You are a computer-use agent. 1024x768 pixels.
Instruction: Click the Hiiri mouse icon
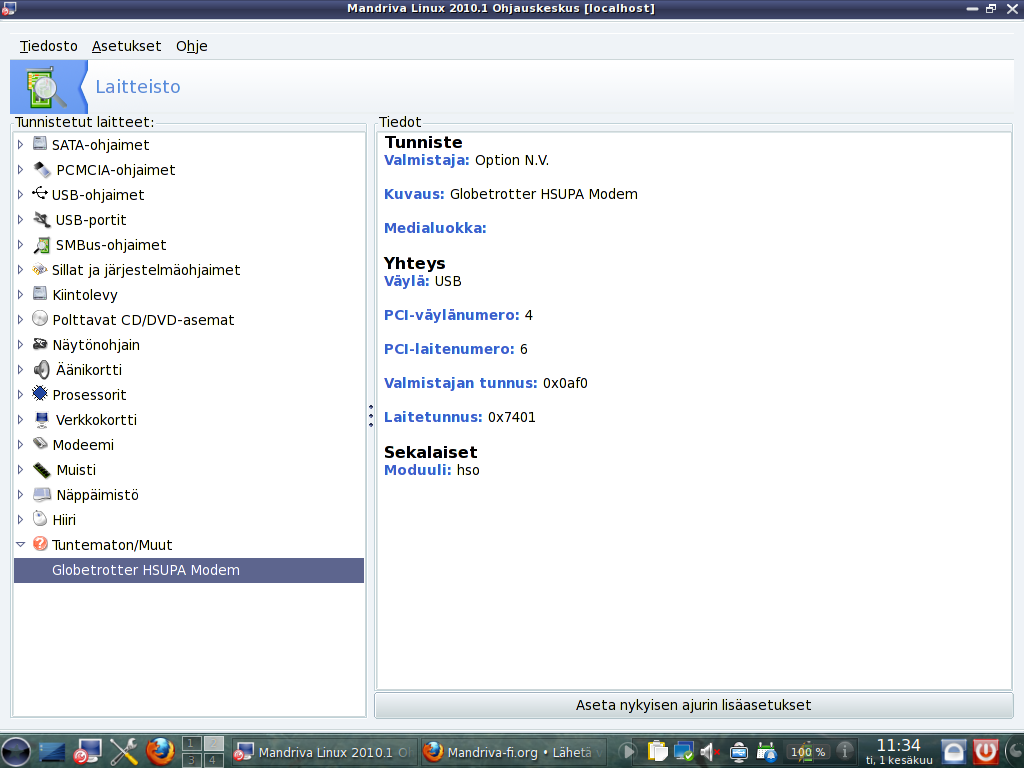40,519
